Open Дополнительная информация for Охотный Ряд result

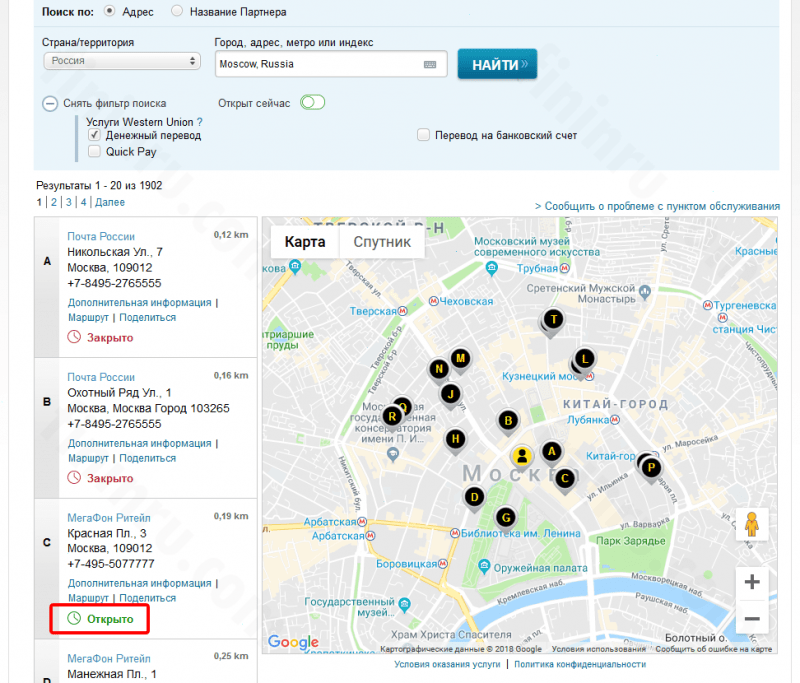click(x=139, y=443)
